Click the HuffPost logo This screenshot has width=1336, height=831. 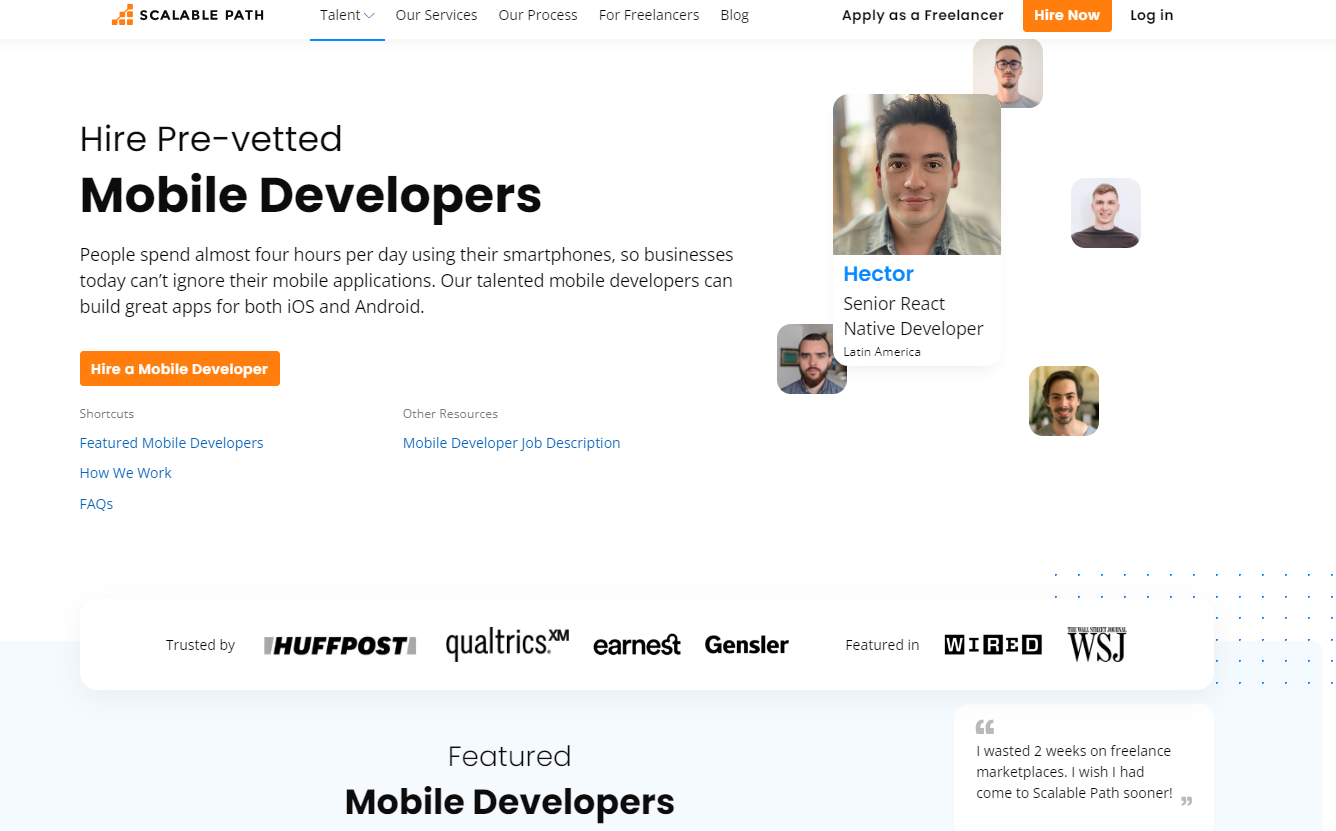click(x=340, y=646)
